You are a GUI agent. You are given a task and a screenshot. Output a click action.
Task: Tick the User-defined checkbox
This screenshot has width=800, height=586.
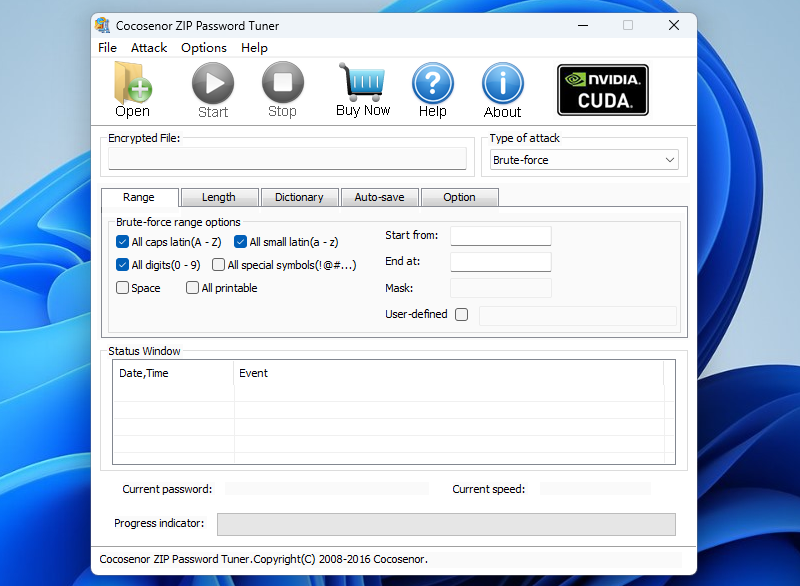point(462,314)
